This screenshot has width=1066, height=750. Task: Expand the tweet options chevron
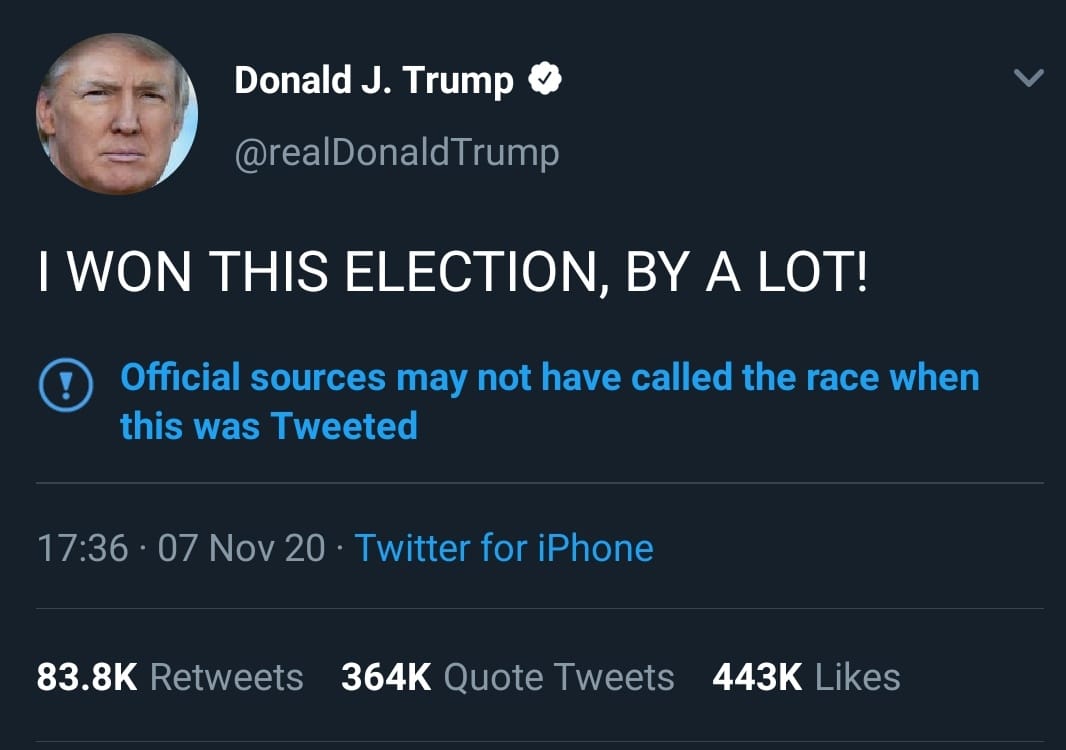click(x=1029, y=78)
